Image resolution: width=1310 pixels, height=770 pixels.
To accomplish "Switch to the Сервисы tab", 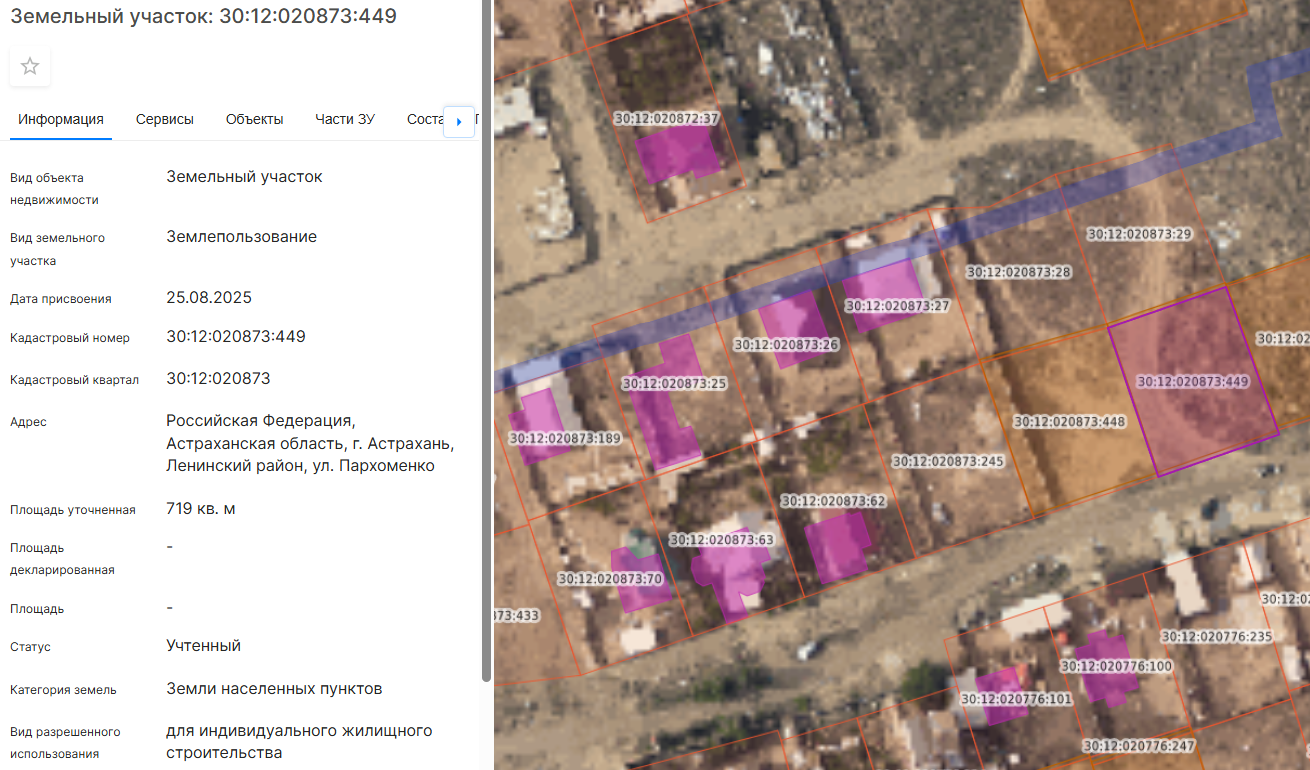I will 165,119.
